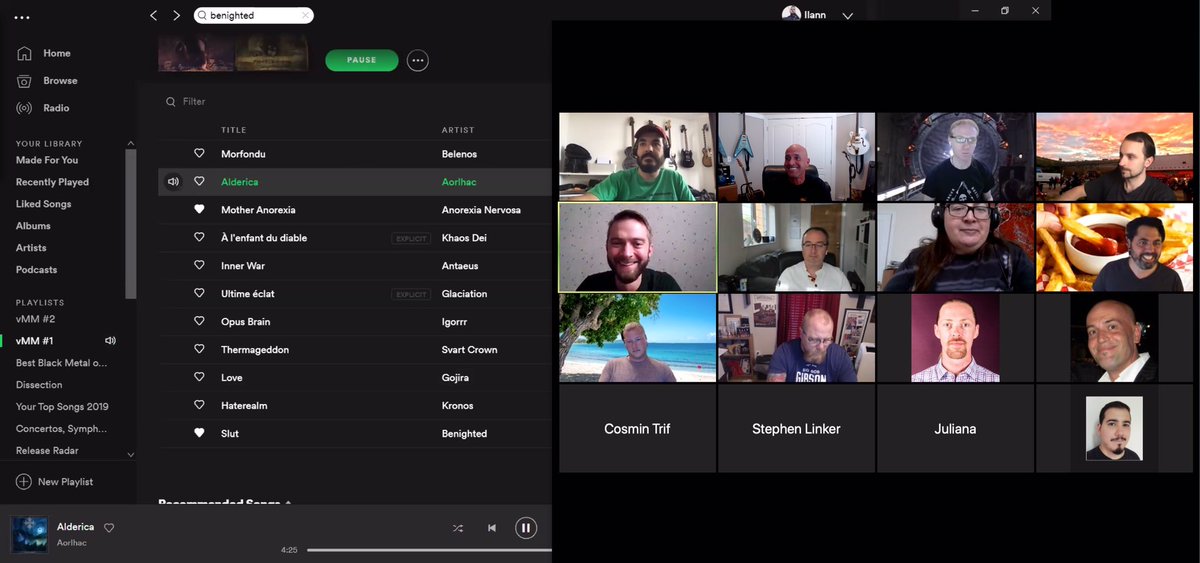
Task: Unlike the song Mother Anorexia
Action: tap(199, 210)
